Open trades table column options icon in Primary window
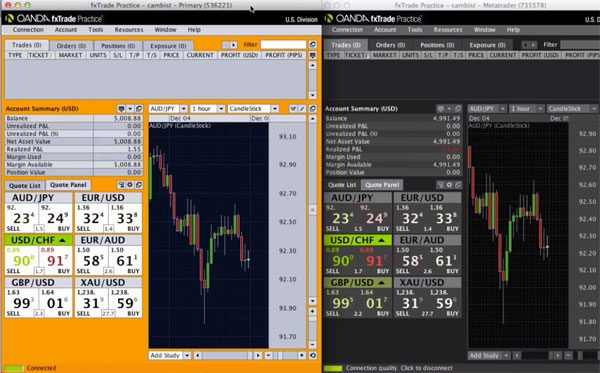Viewport: 600px width, 373px height. (313, 55)
